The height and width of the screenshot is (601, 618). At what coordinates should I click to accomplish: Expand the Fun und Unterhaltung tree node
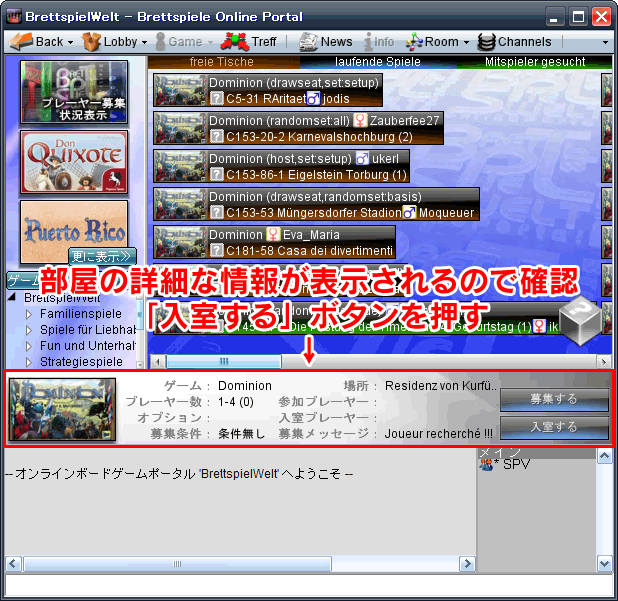[x=28, y=346]
